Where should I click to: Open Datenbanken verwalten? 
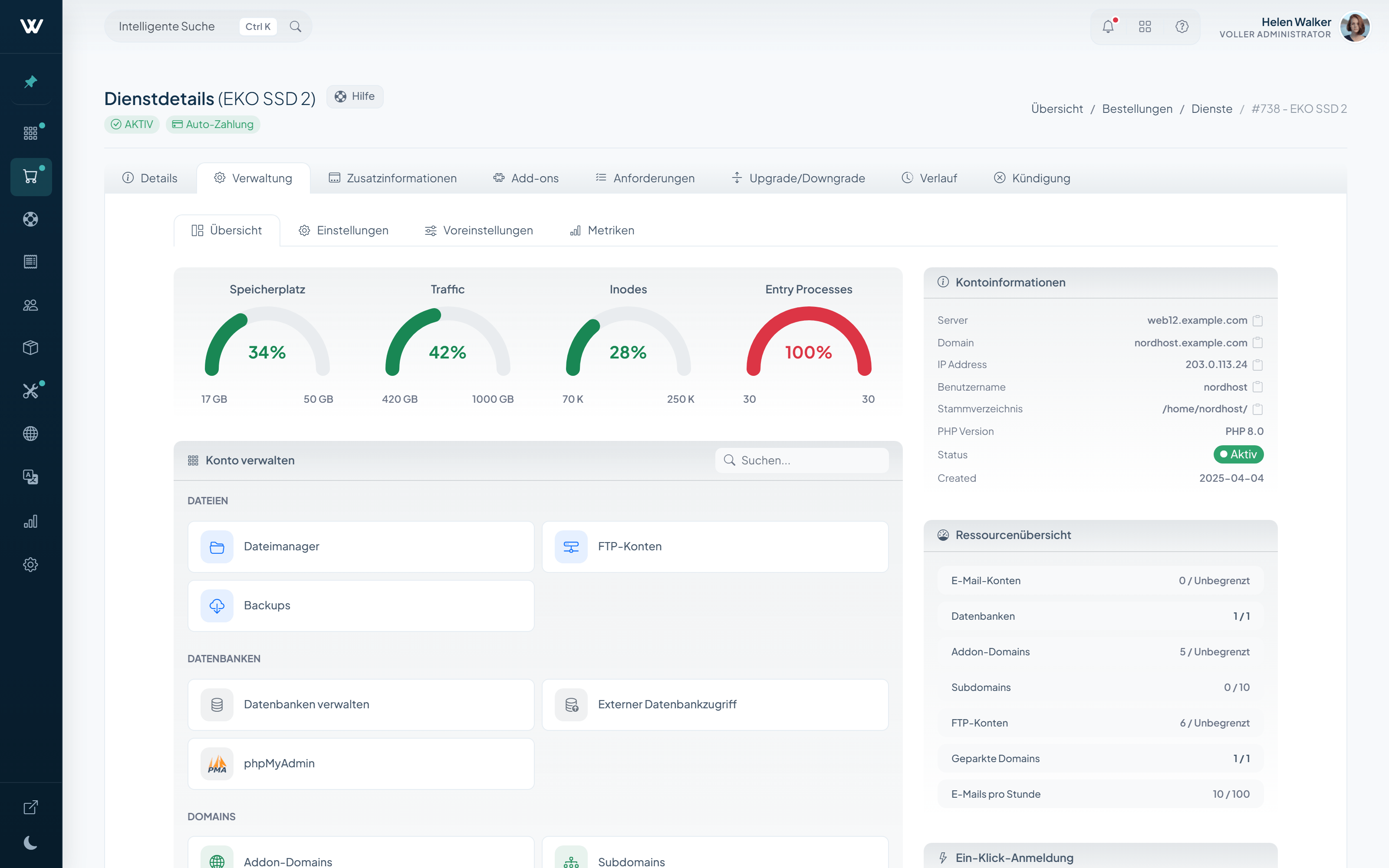pyautogui.click(x=361, y=704)
